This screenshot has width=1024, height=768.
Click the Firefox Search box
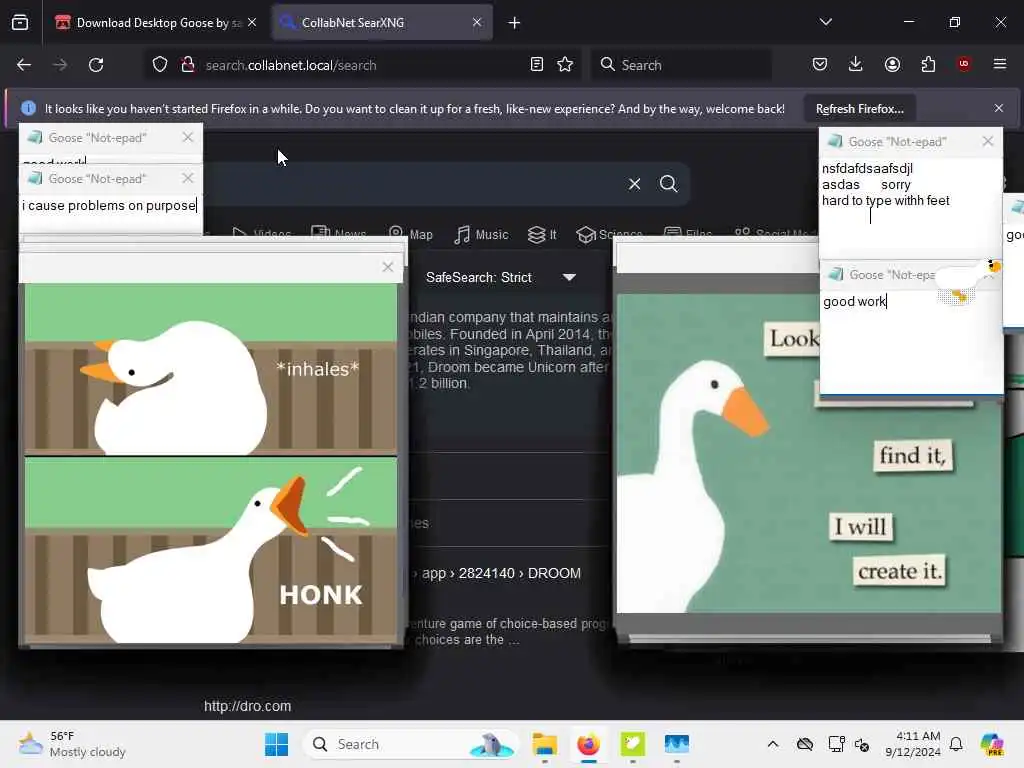coord(681,65)
